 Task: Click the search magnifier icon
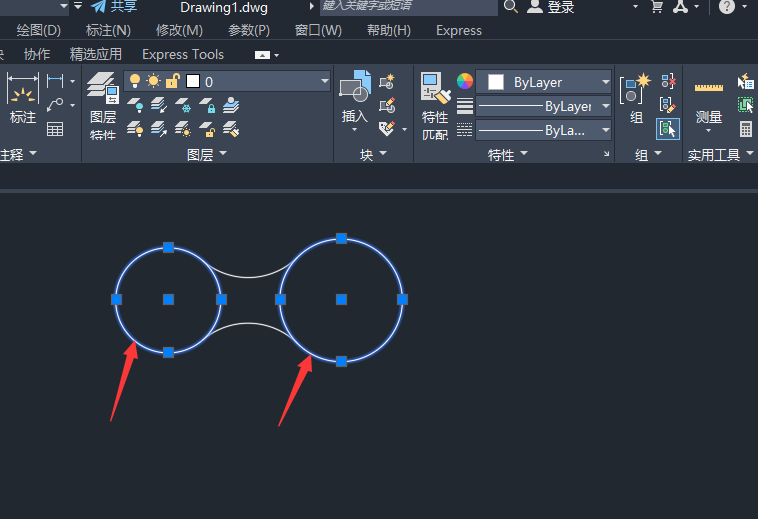coord(510,6)
